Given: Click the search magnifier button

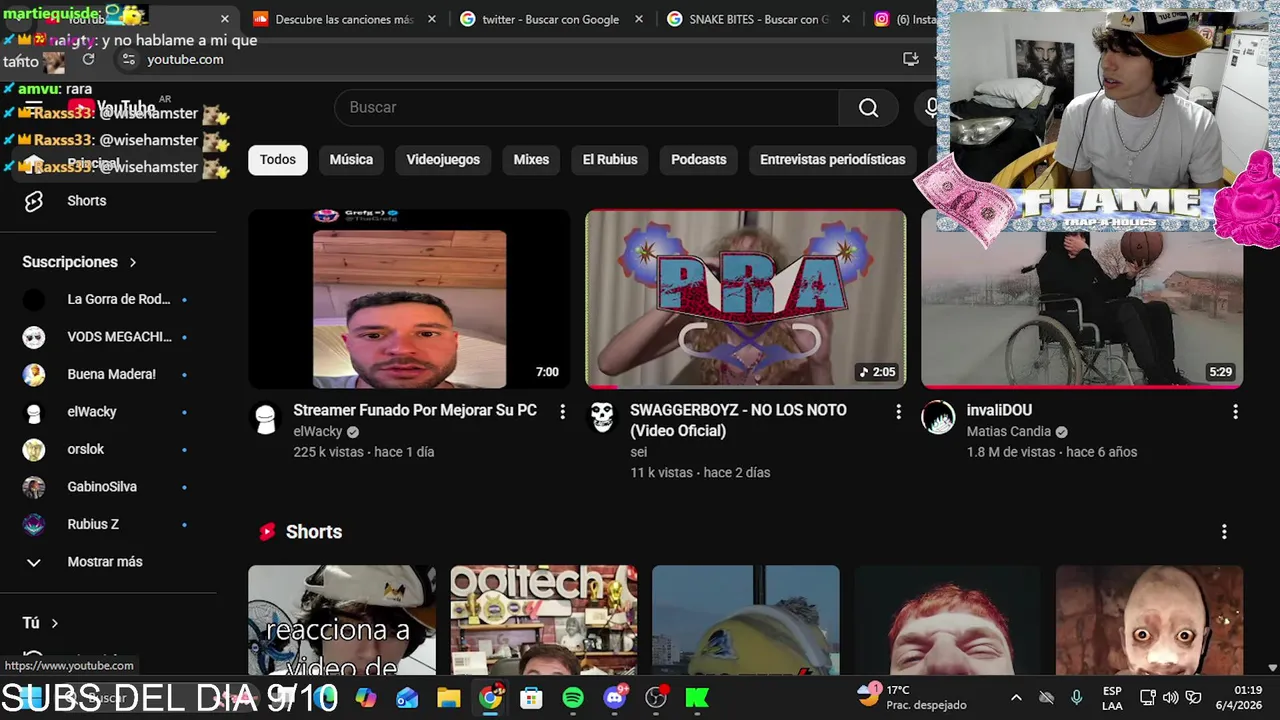Looking at the screenshot, I should pyautogui.click(x=868, y=108).
